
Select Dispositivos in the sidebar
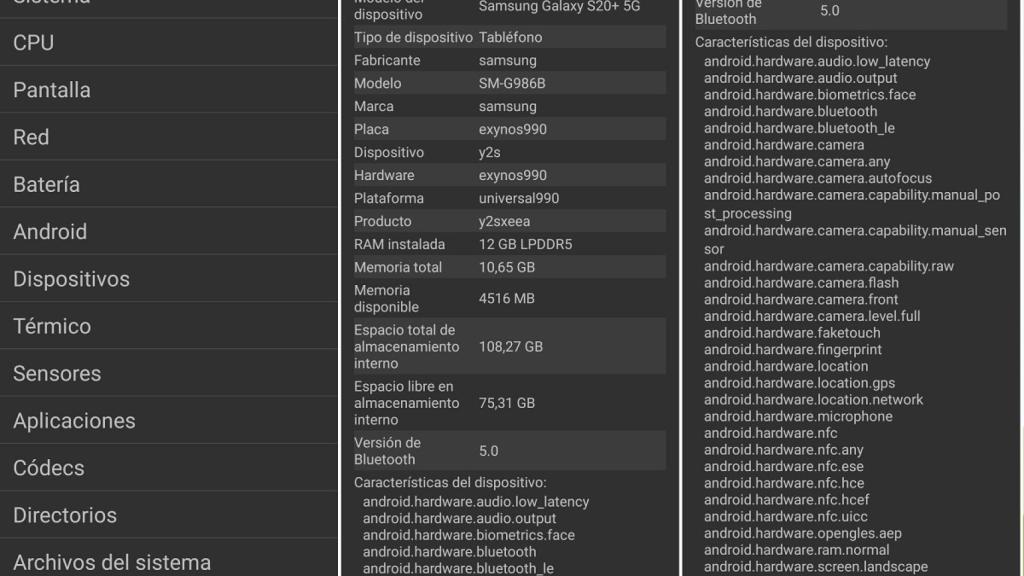(70, 278)
